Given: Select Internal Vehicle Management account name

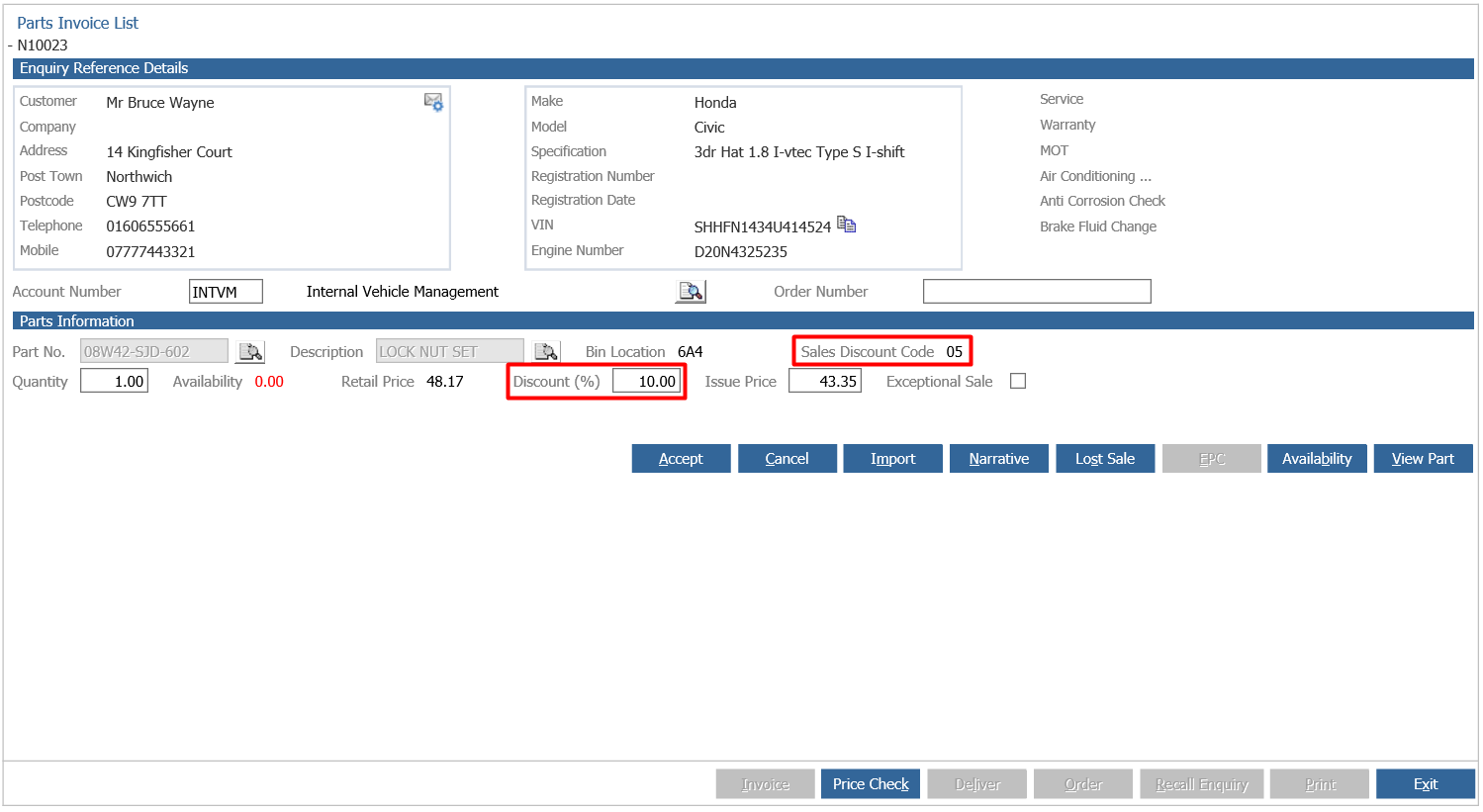Looking at the screenshot, I should [x=403, y=292].
